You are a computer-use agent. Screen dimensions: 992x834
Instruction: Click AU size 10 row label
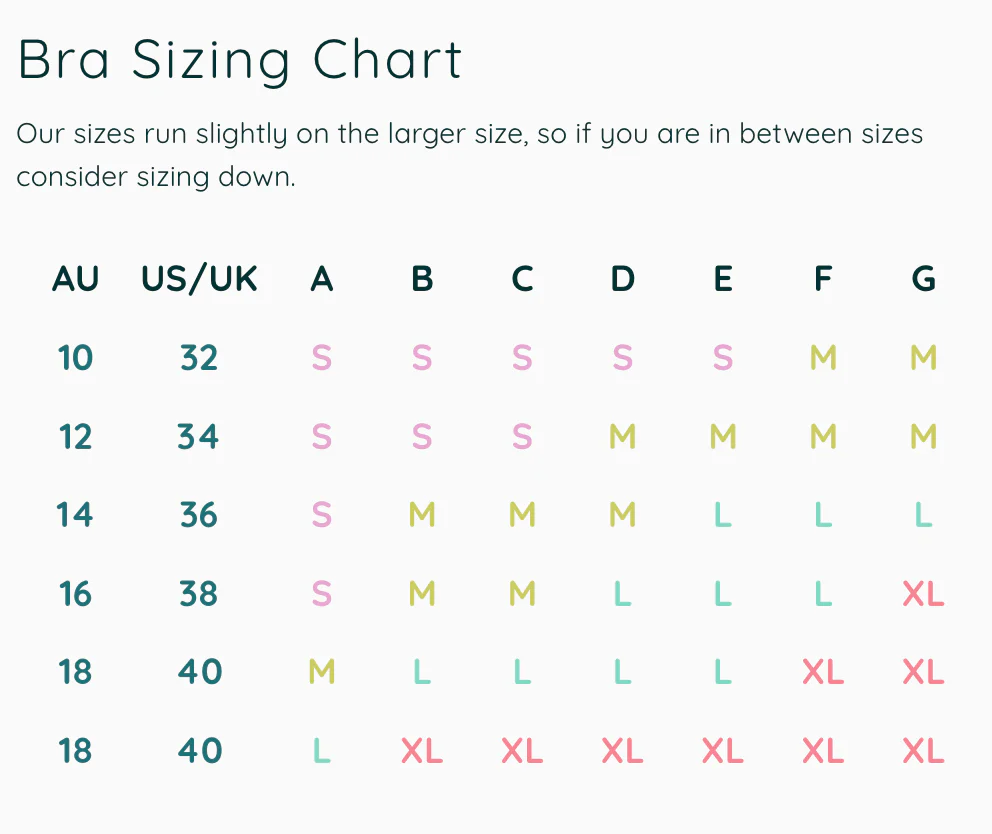(x=76, y=357)
